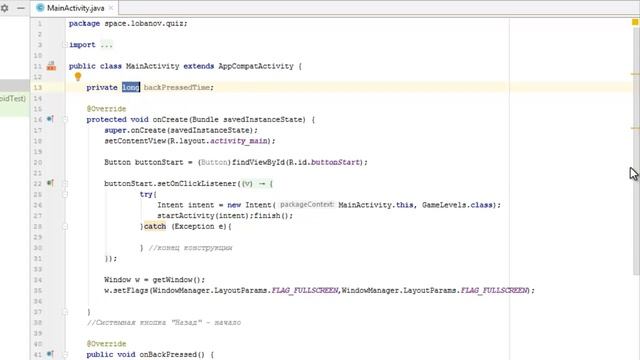Image resolution: width=640 pixels, height=360 pixels.
Task: Click 'space.lobanov.quiz' in the package statement
Action: [x=144, y=23]
